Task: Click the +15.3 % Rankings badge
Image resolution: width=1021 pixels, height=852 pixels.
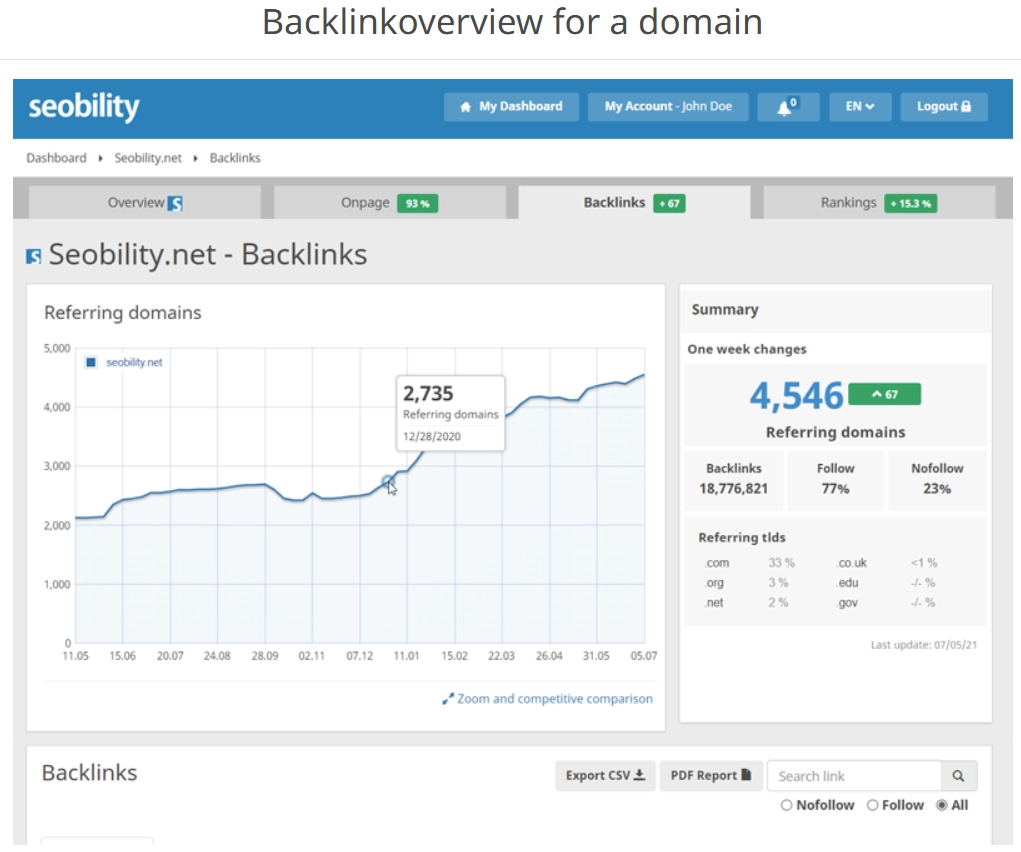Action: 909,203
